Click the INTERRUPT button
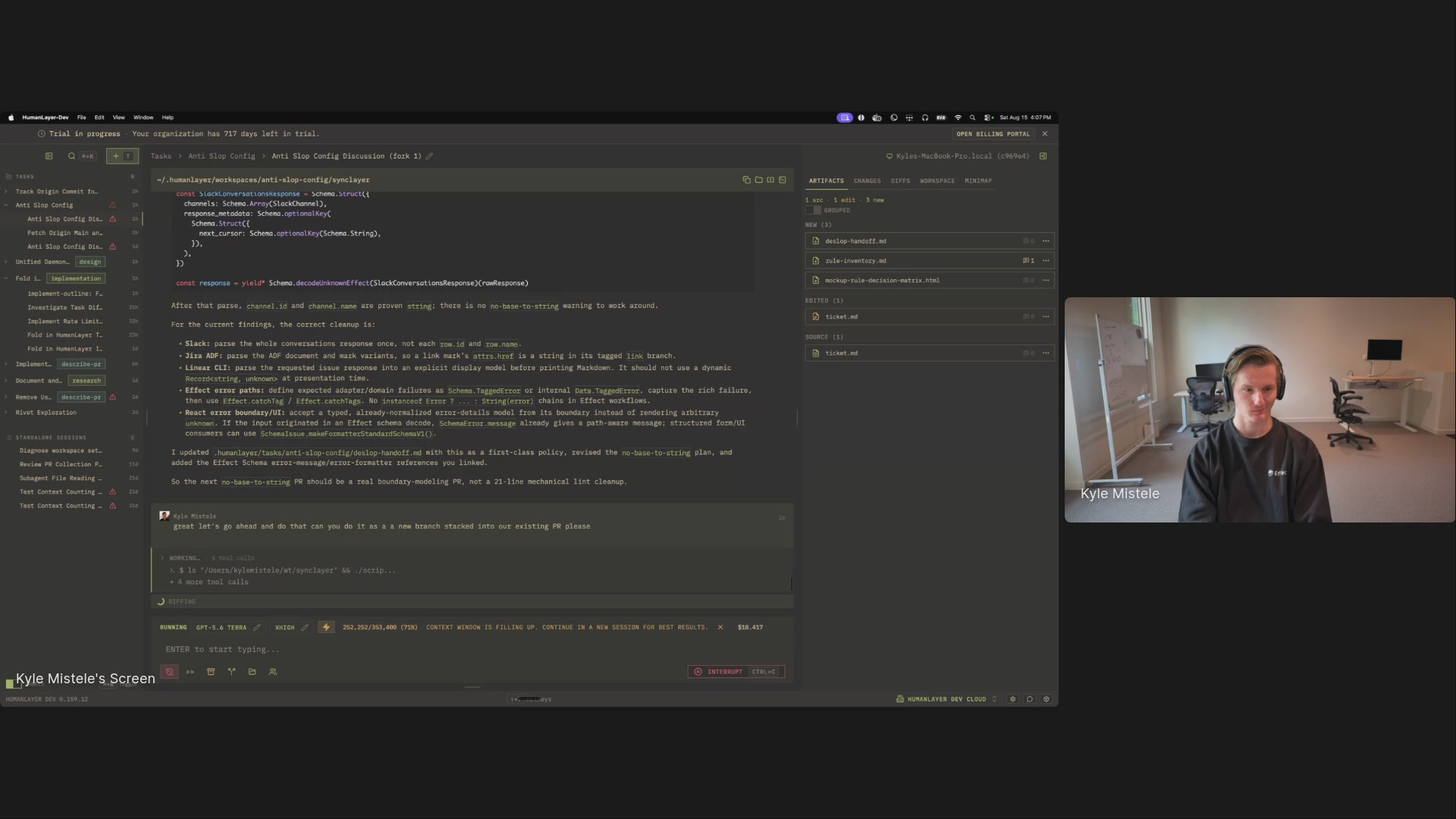1456x819 pixels. pos(736,672)
